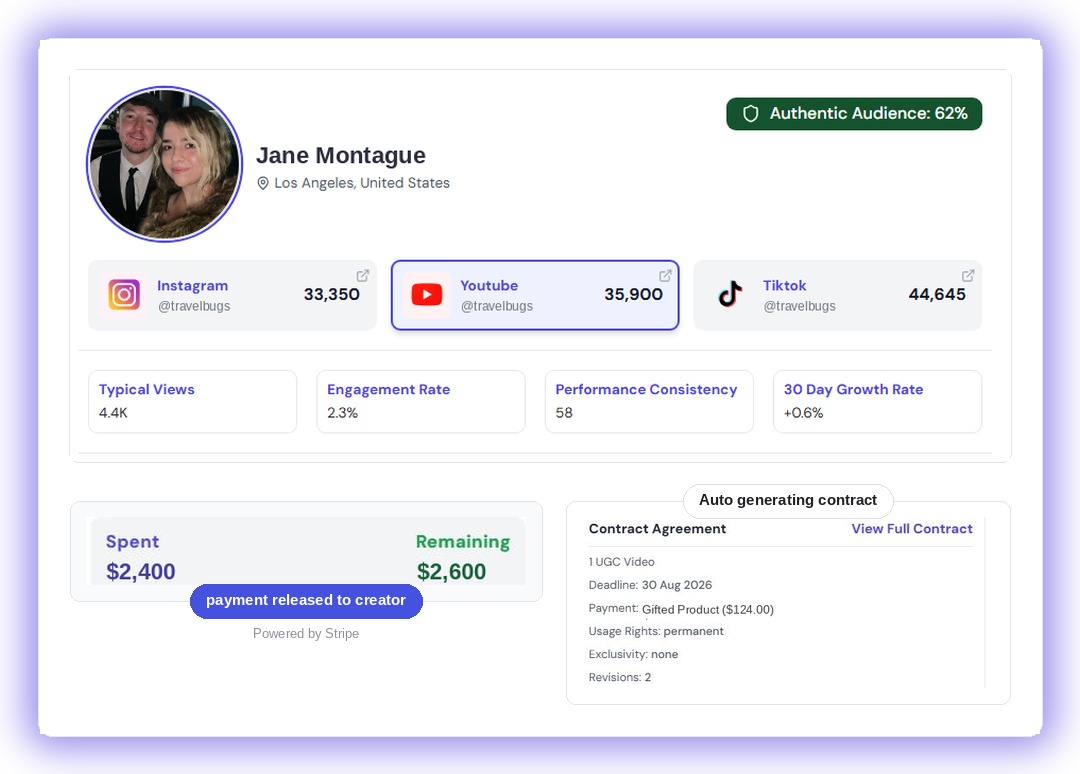
Task: Click the Spent amount $2,400
Action: click(x=141, y=572)
